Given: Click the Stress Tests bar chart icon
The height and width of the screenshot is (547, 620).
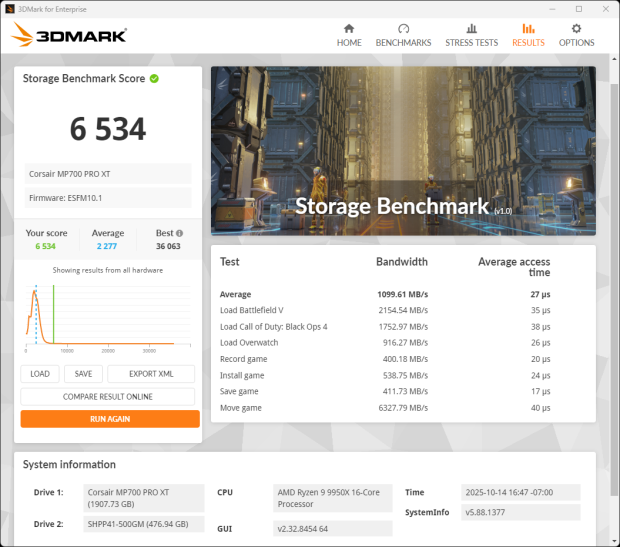Looking at the screenshot, I should coord(471,29).
